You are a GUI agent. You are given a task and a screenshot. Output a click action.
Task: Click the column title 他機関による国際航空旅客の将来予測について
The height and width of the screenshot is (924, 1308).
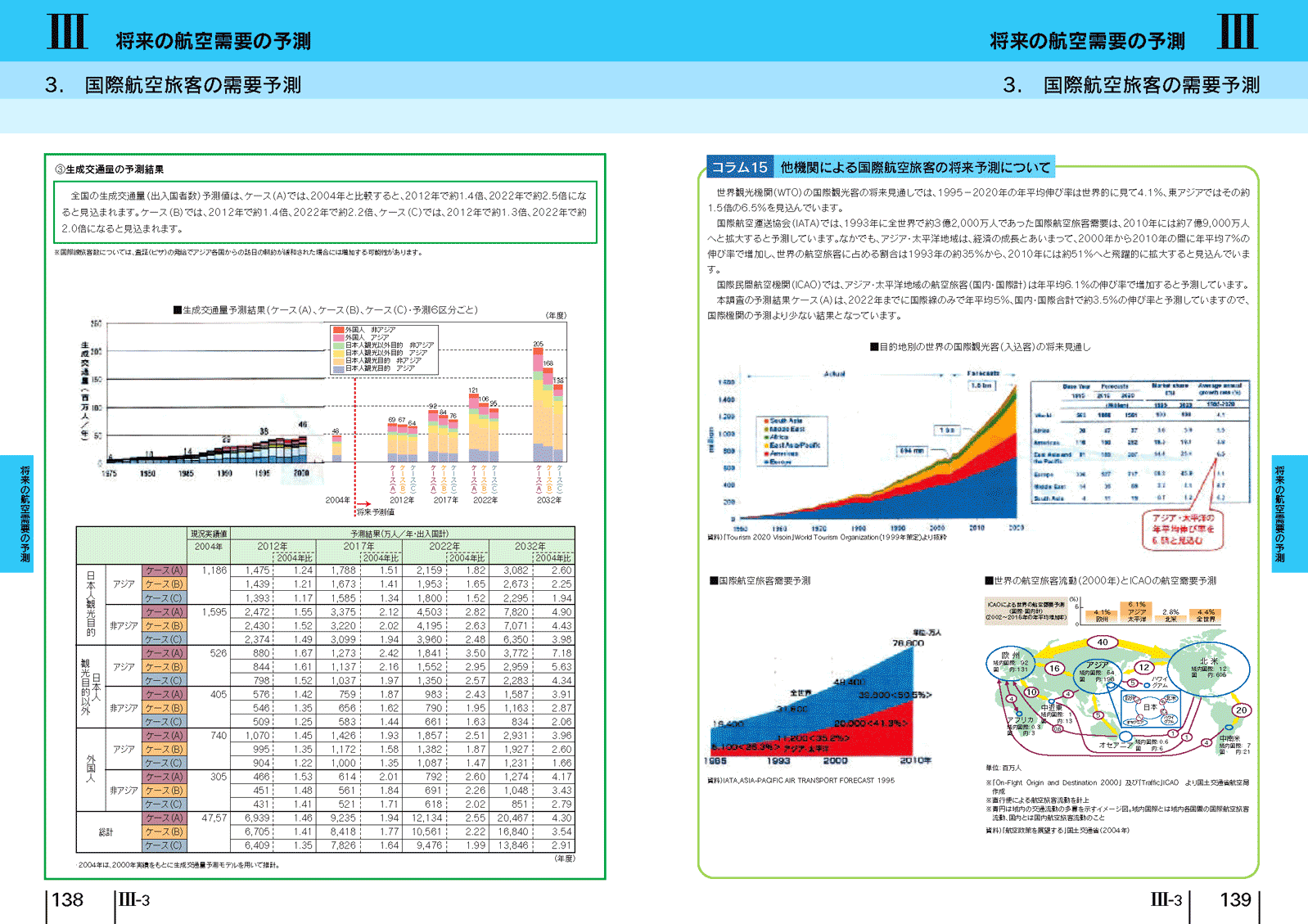coord(915,167)
